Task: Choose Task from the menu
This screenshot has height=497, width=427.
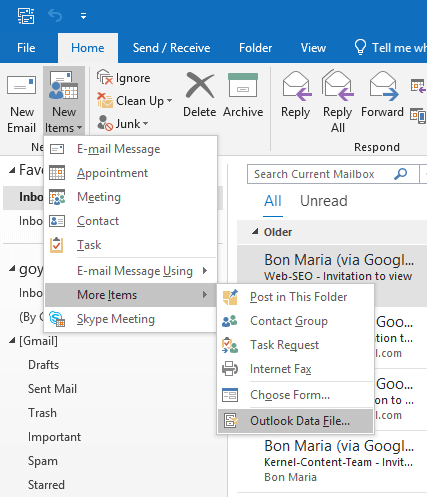Action: [131, 245]
